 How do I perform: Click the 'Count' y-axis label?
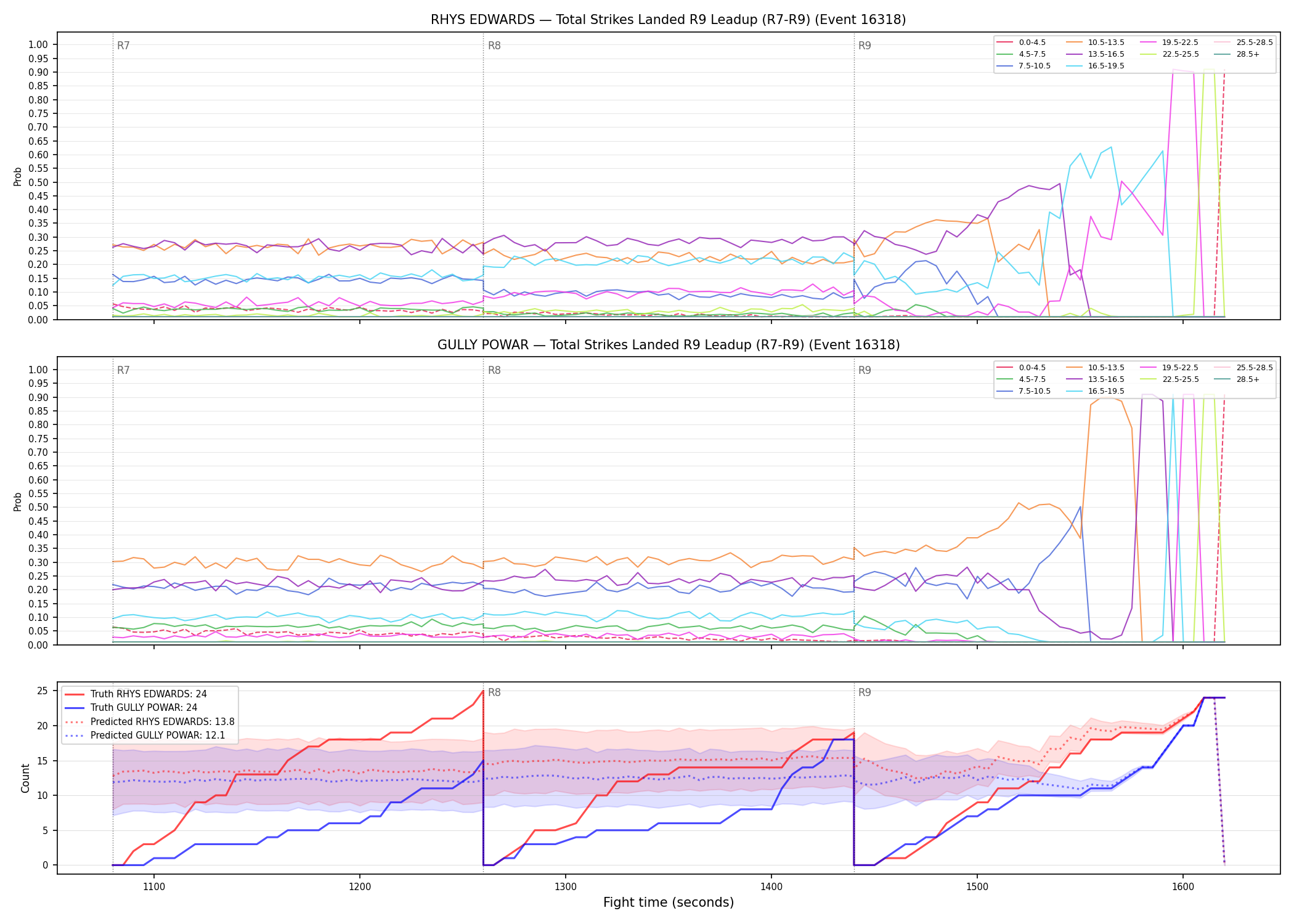[x=25, y=778]
